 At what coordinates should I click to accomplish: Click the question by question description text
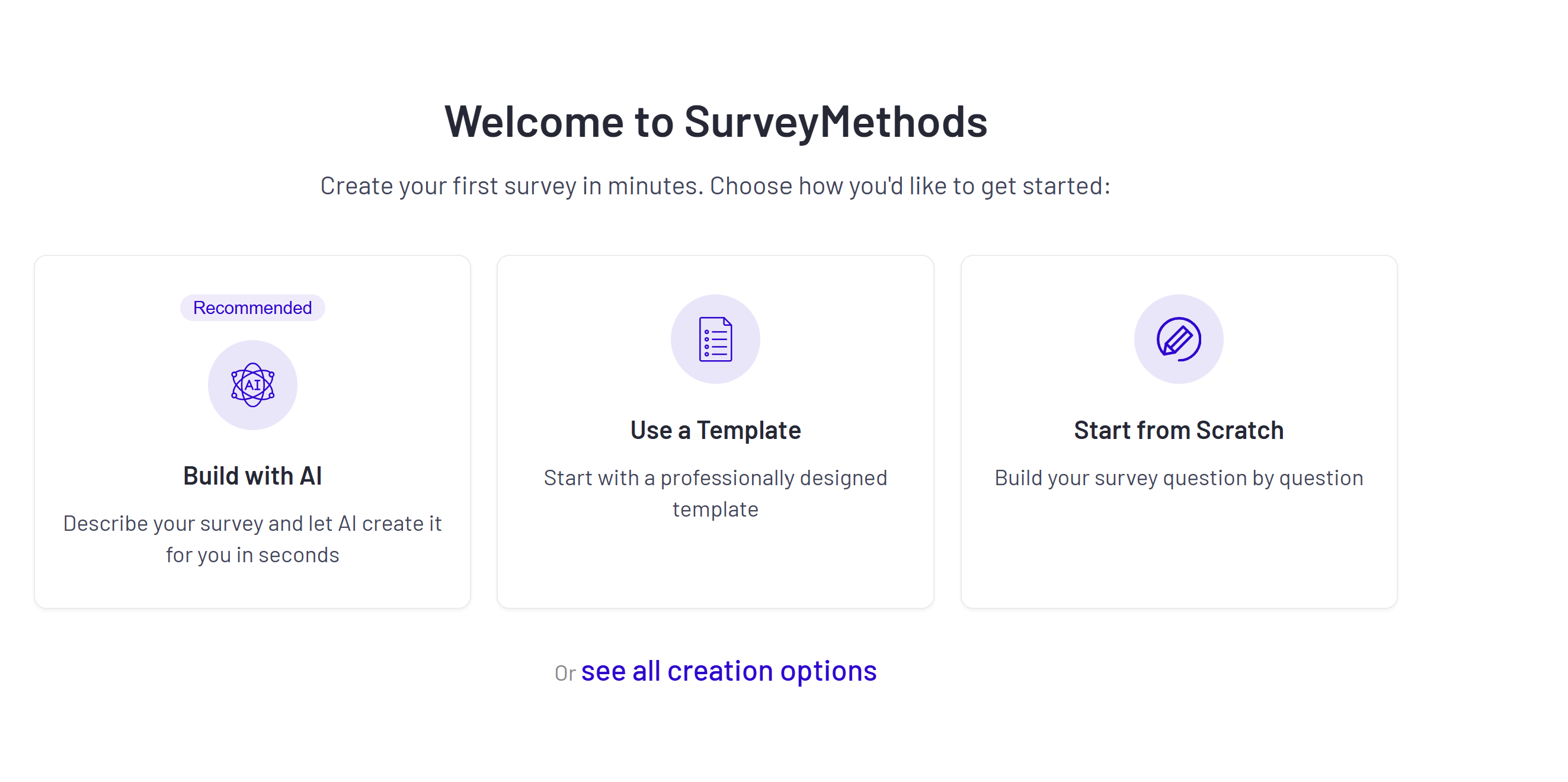pos(1179,477)
